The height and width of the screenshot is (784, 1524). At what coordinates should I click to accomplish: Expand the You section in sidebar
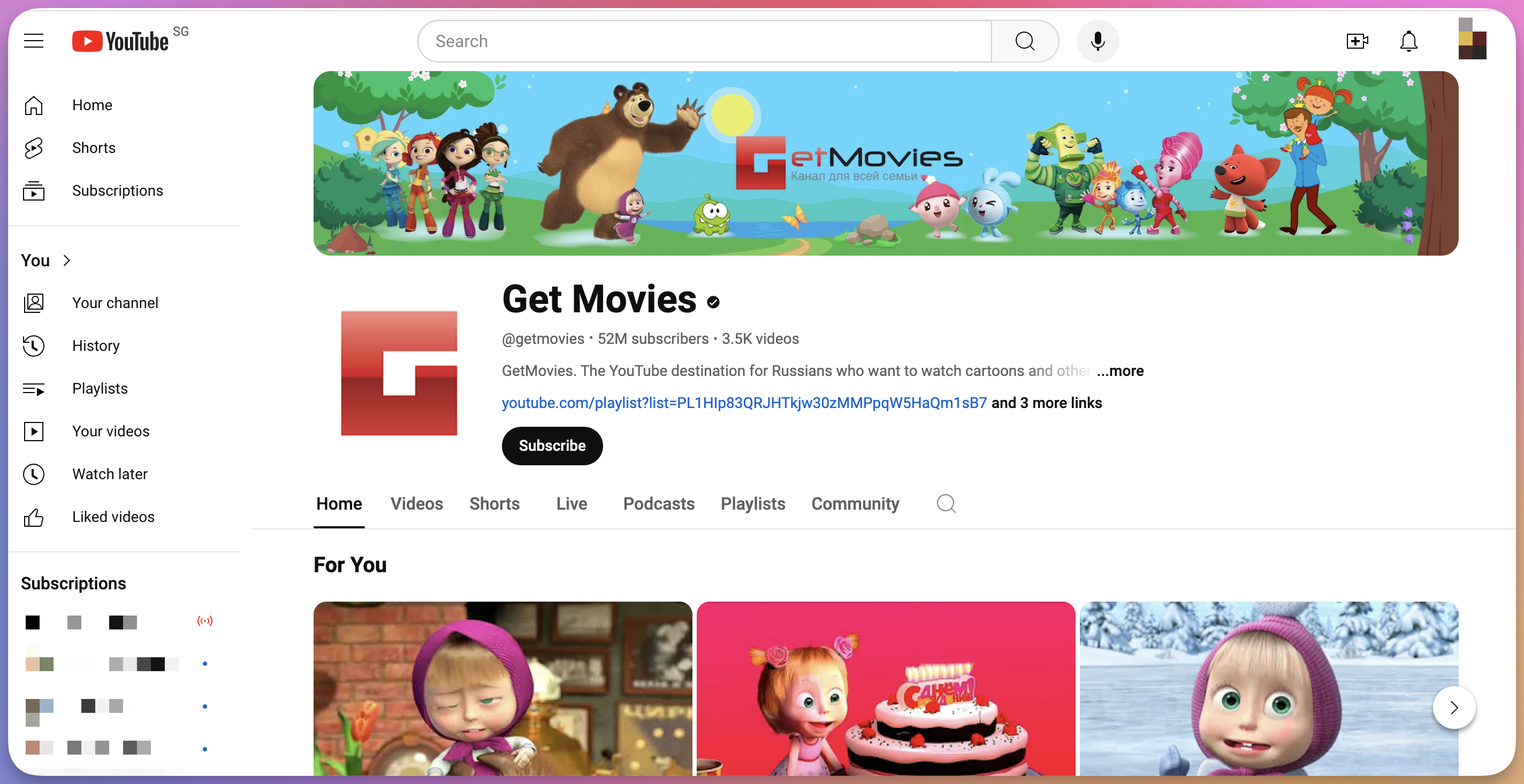48,260
